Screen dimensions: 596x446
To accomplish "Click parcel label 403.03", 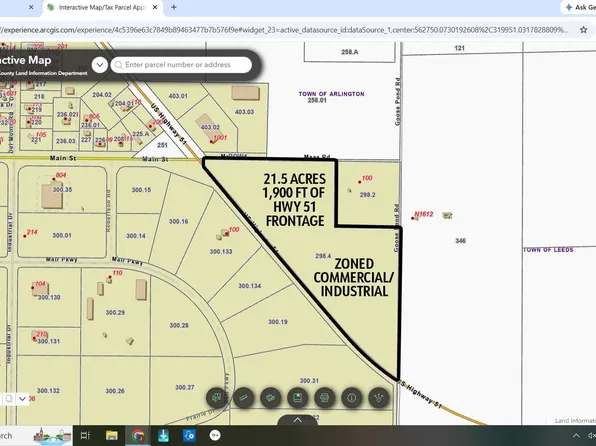I will click(244, 112).
